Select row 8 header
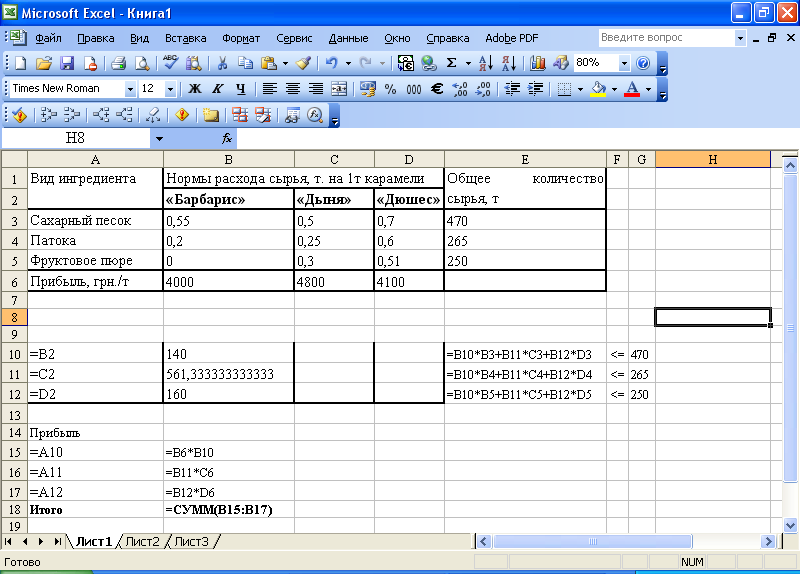 click(x=14, y=317)
